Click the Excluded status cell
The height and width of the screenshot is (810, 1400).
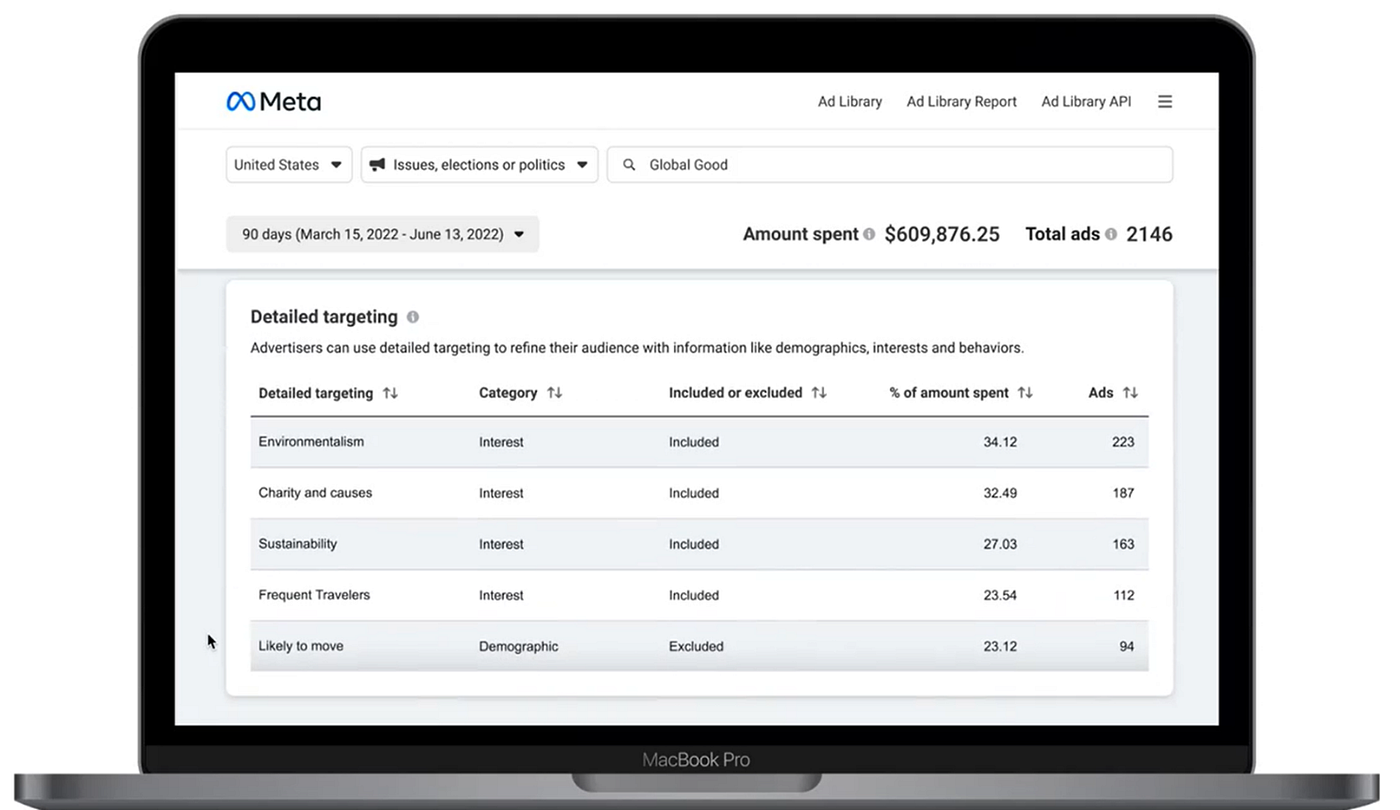(x=696, y=646)
